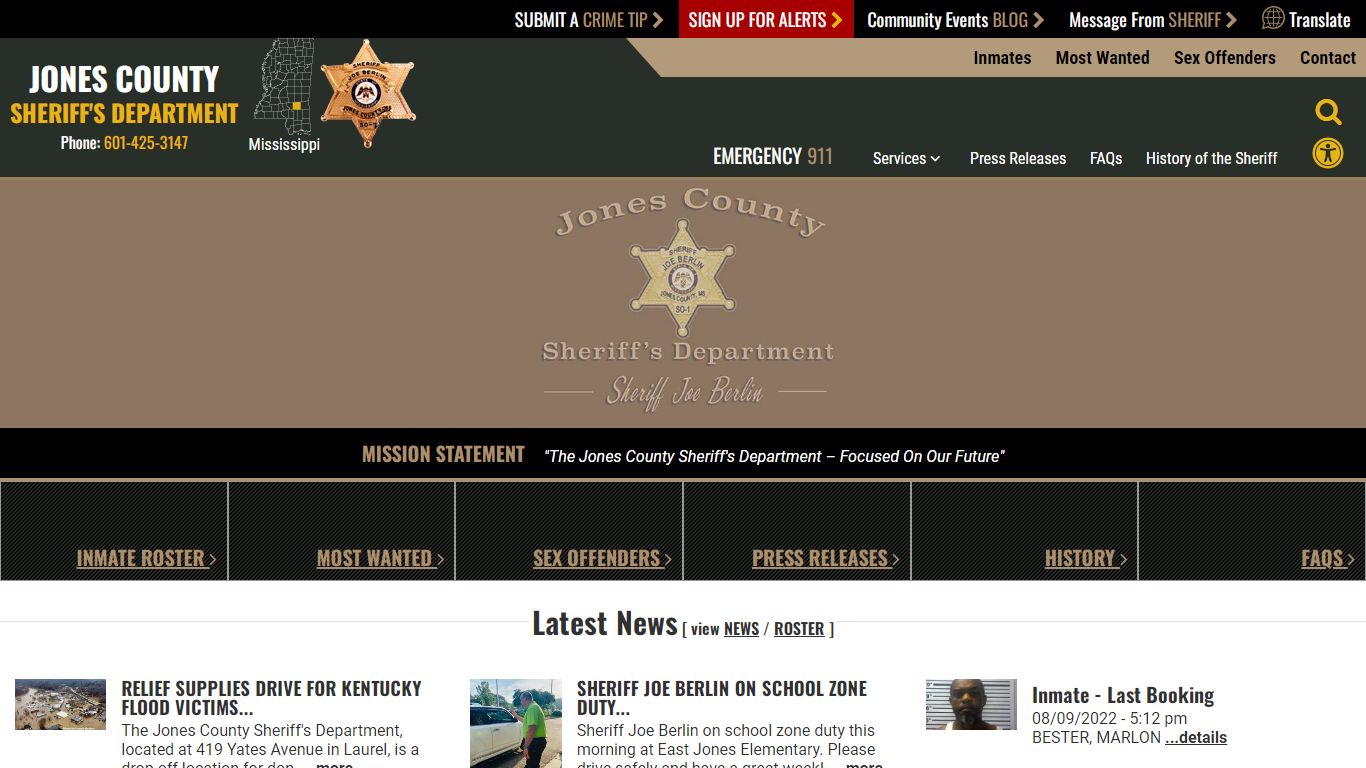Image resolution: width=1366 pixels, height=768 pixels.
Task: Open the Contact page
Action: [x=1328, y=58]
